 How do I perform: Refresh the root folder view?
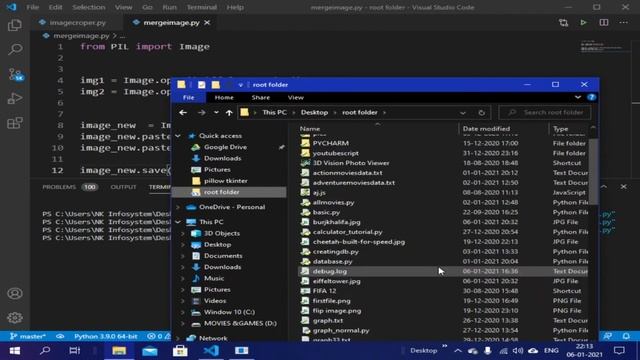[x=482, y=113]
